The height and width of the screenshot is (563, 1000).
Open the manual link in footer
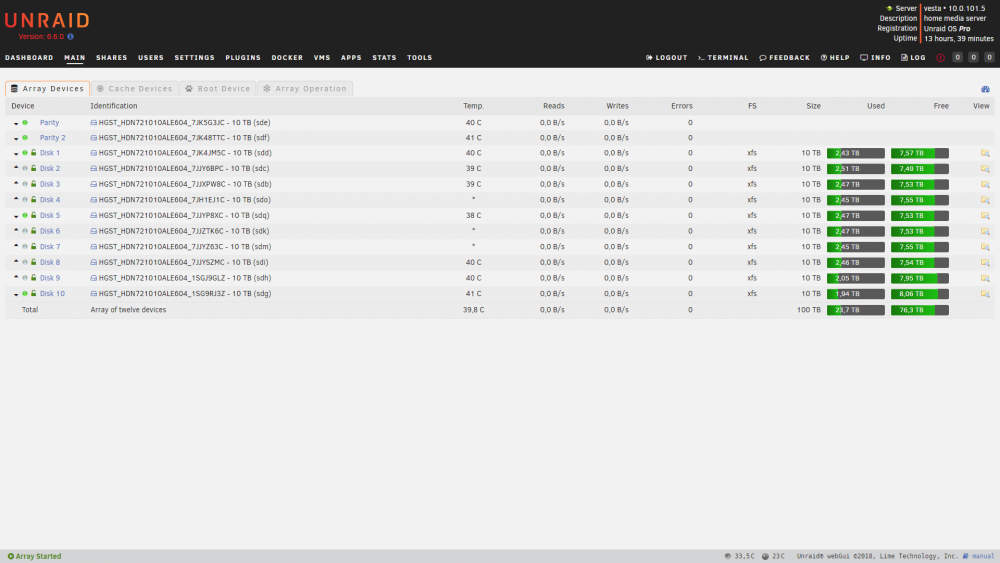coord(983,556)
